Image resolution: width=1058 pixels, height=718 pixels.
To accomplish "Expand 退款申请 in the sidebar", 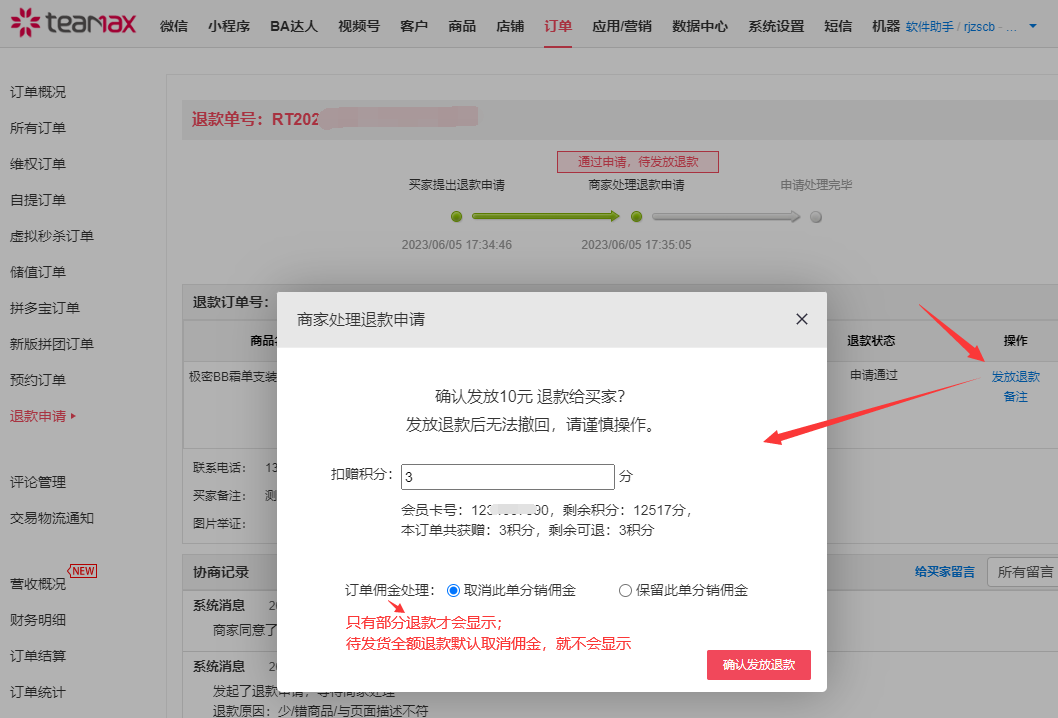I will [42, 416].
